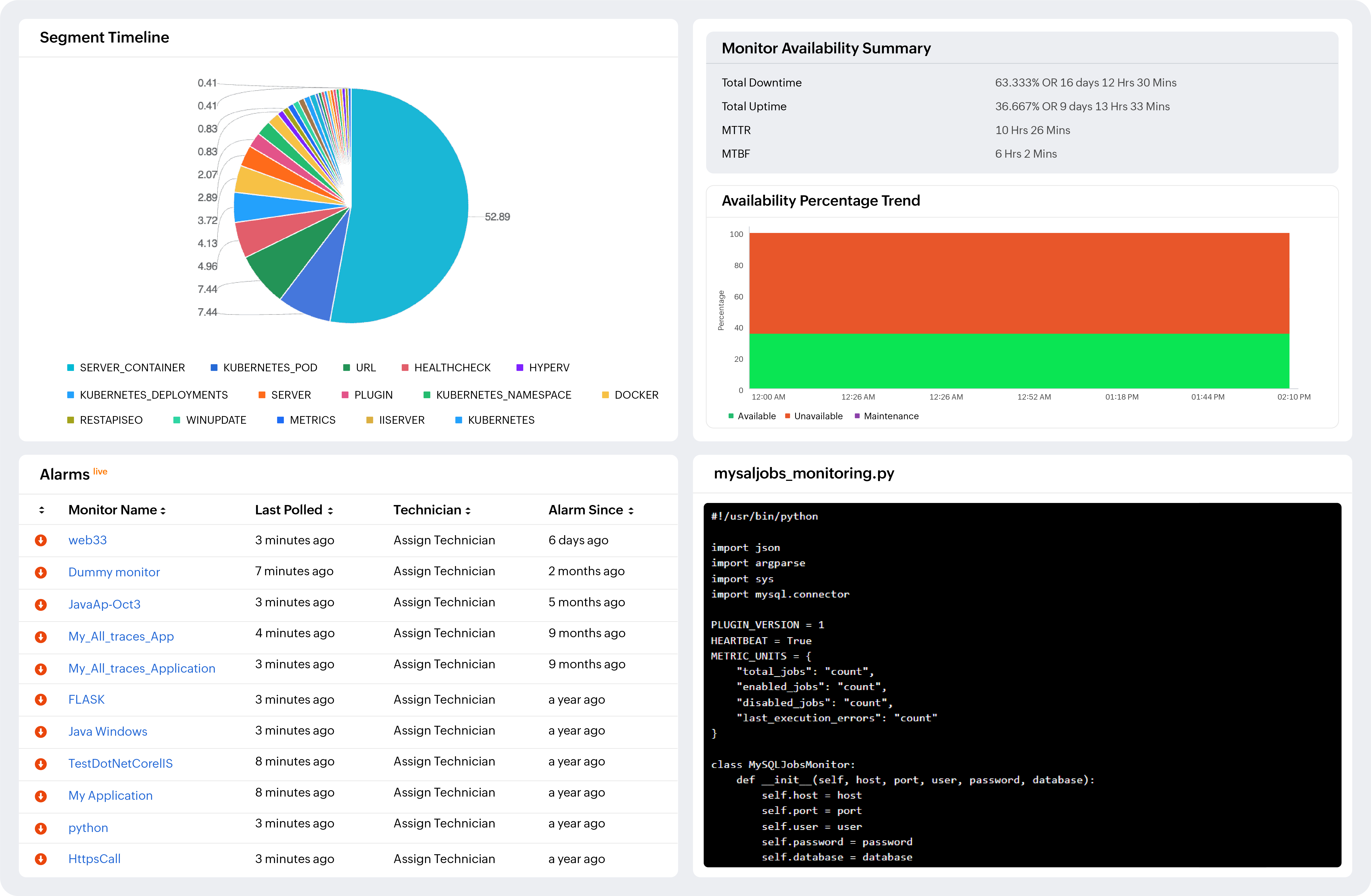Click the status column sort arrows
This screenshot has height=896, width=1371.
click(x=41, y=510)
